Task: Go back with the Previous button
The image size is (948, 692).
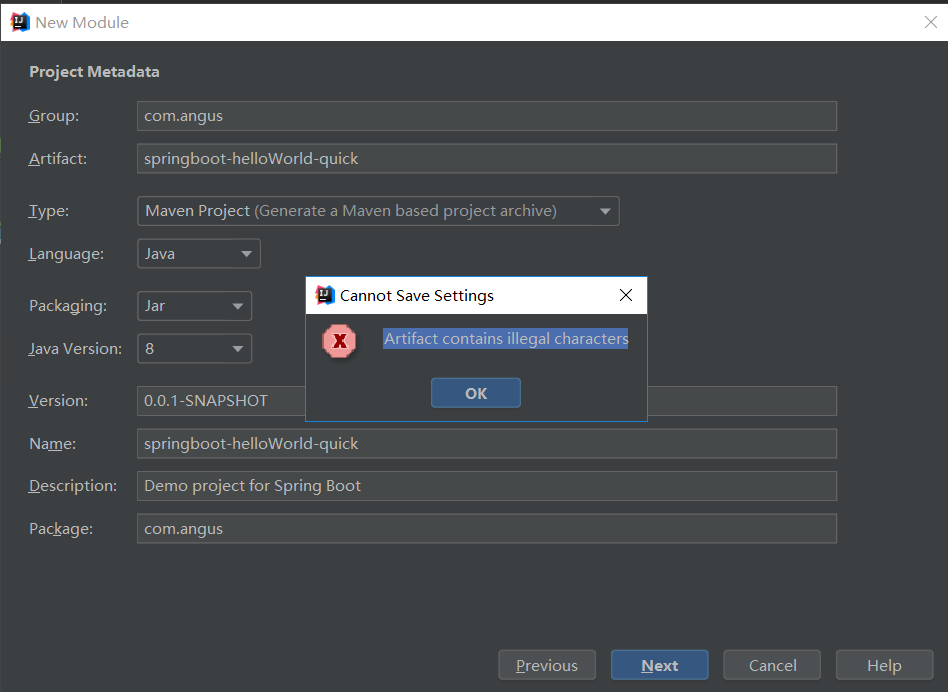Action: point(547,665)
